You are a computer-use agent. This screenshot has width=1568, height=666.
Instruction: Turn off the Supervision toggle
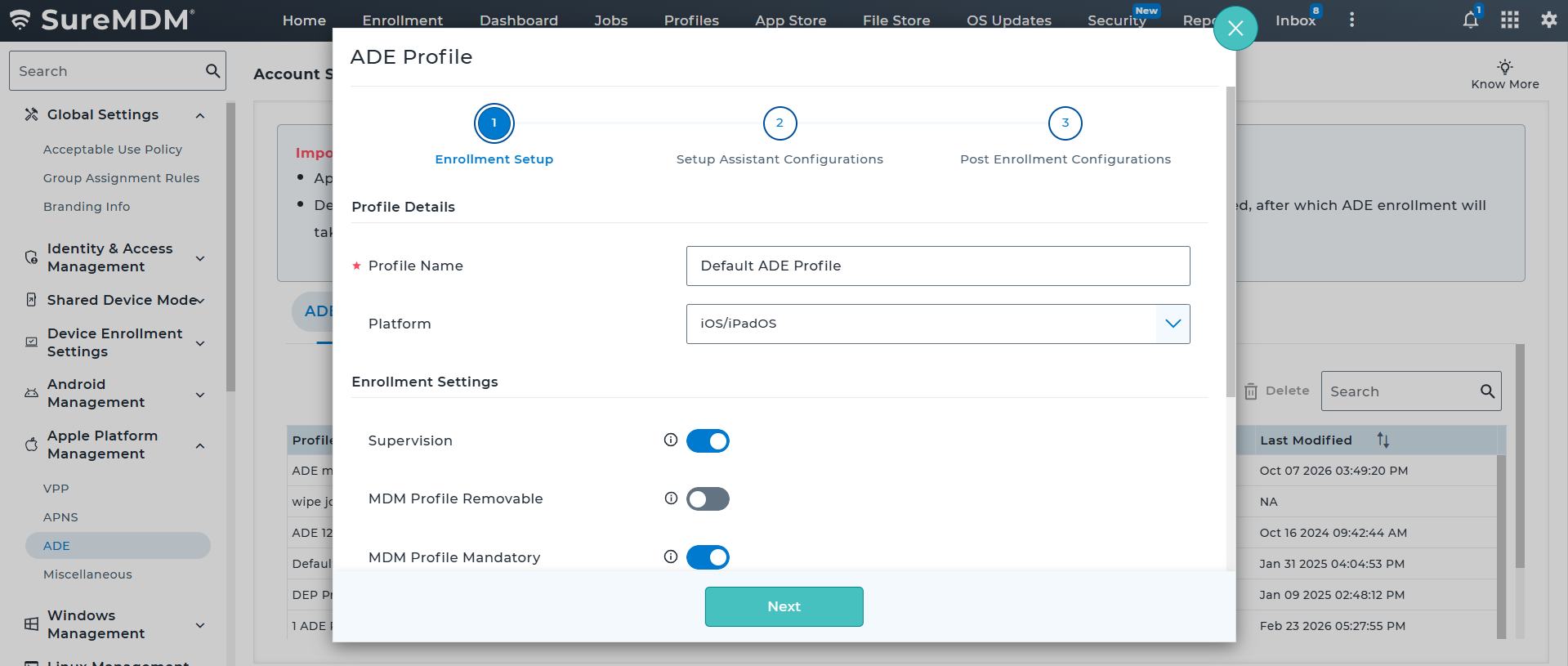(708, 440)
